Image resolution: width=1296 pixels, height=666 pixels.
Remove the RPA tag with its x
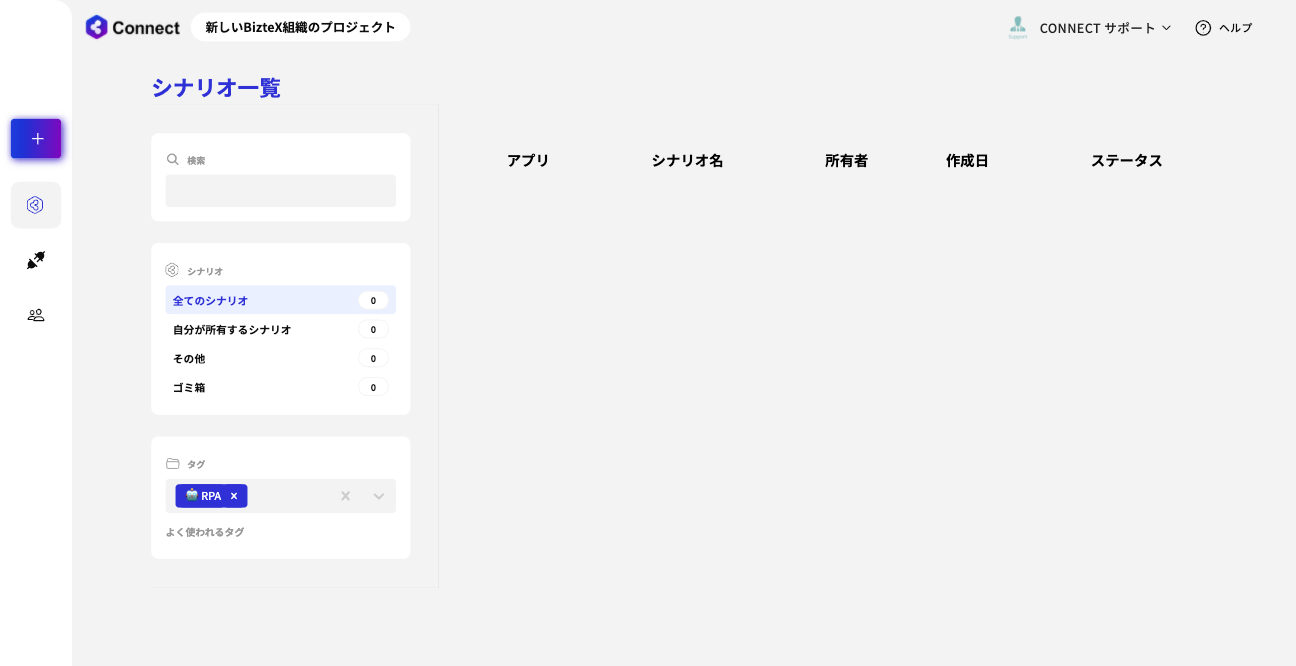click(x=234, y=496)
